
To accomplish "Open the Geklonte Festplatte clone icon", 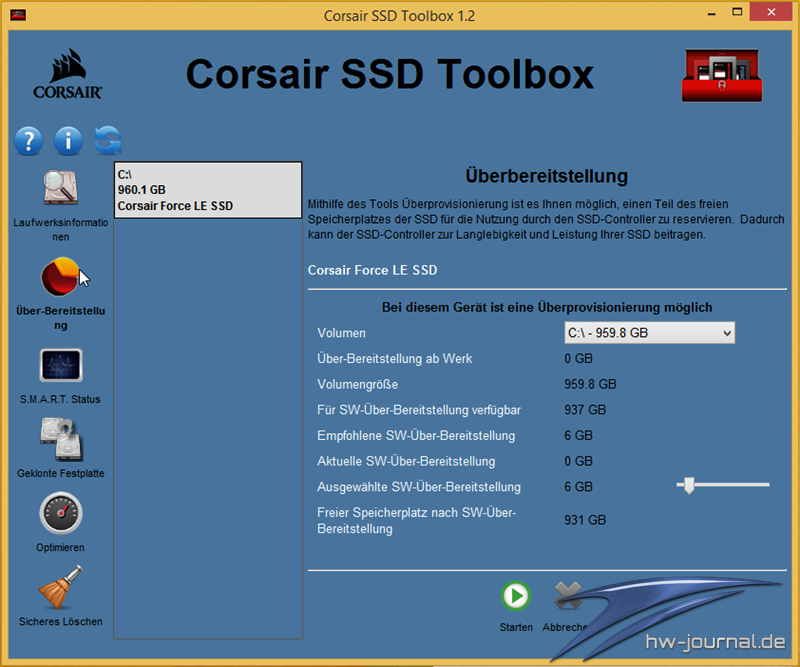I will click(x=61, y=439).
